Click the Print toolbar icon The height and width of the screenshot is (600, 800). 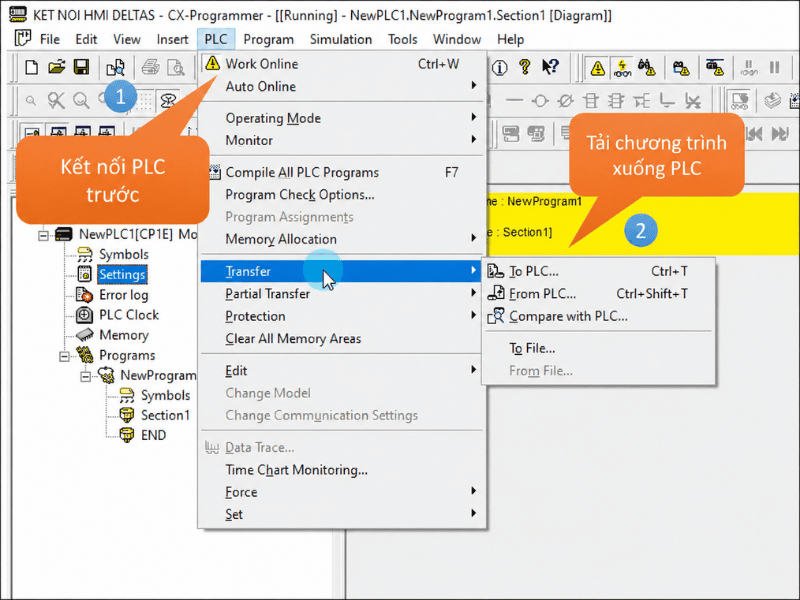click(151, 67)
